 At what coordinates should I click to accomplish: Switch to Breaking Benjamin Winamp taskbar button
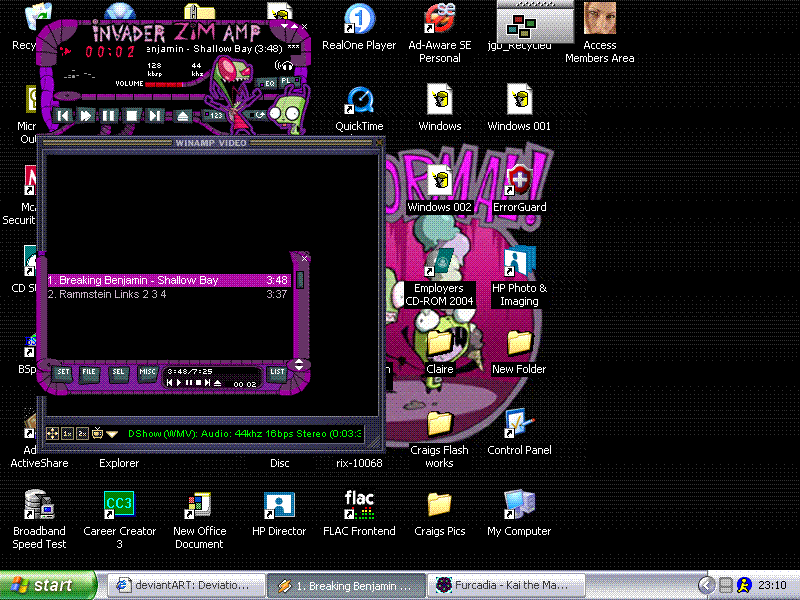point(346,585)
